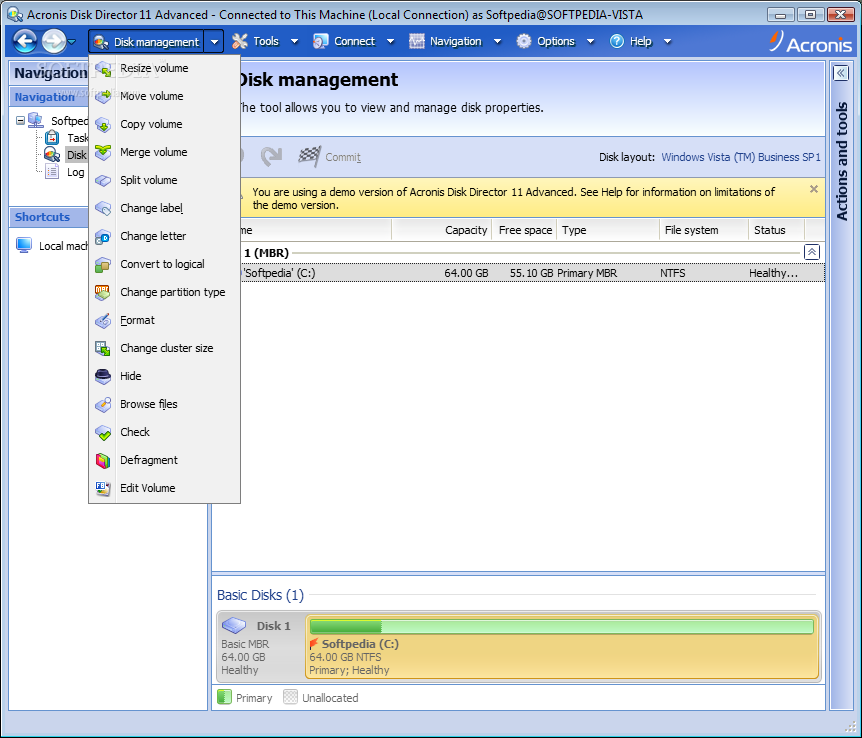Screen dimensions: 862x738
Task: Click the Copy volume icon
Action: (103, 124)
